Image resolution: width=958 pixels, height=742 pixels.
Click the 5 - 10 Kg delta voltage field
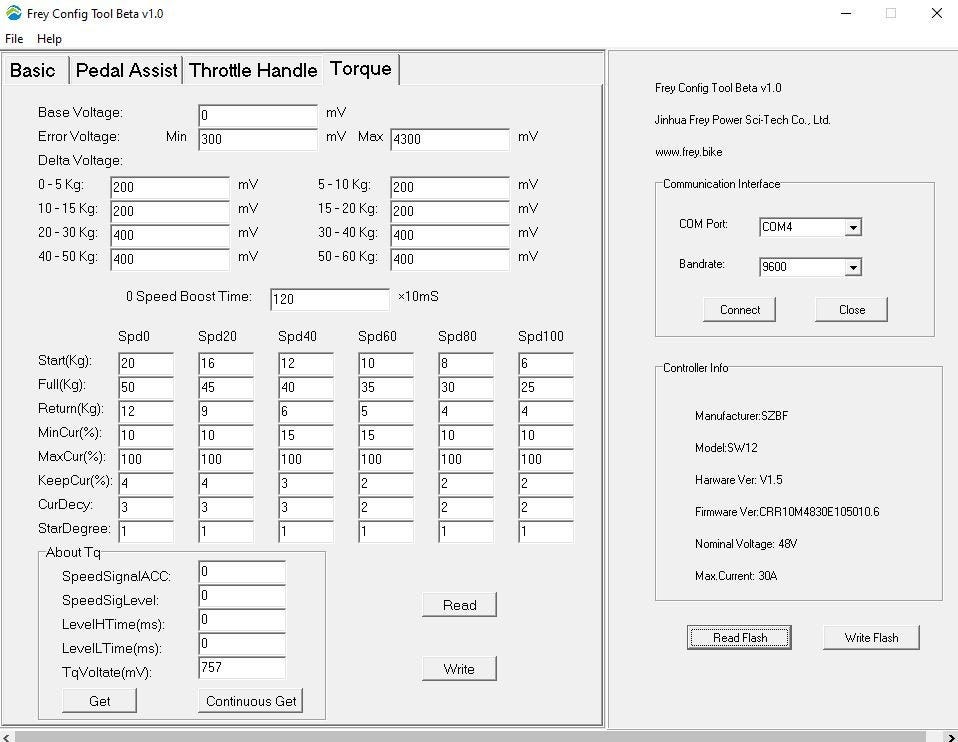click(450, 188)
